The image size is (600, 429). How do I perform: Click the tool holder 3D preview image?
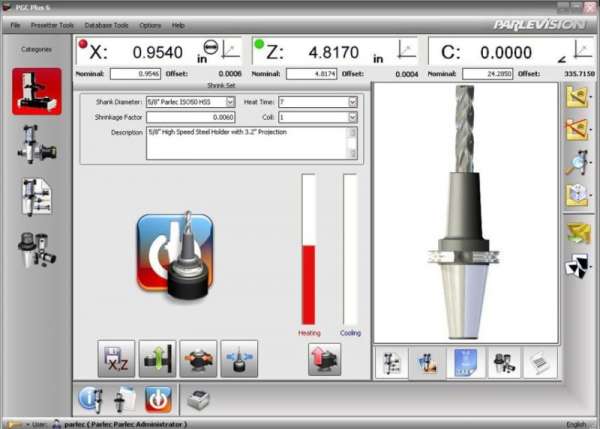[466, 213]
